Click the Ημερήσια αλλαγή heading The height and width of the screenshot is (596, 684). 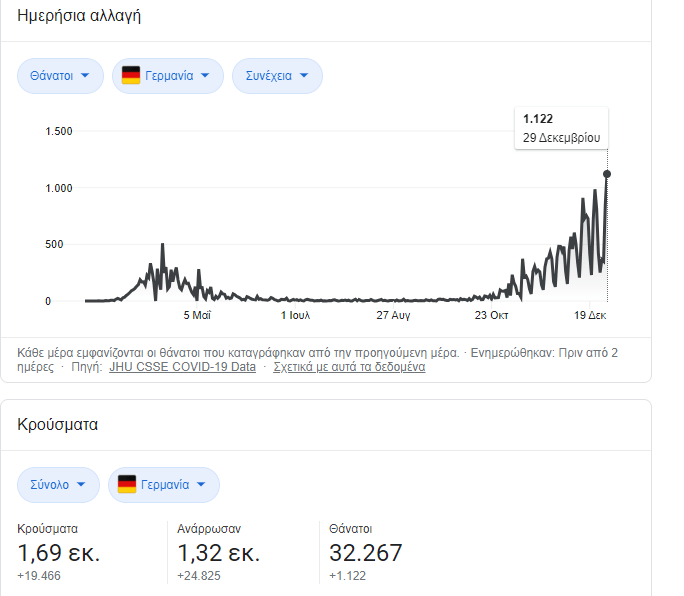[x=79, y=16]
